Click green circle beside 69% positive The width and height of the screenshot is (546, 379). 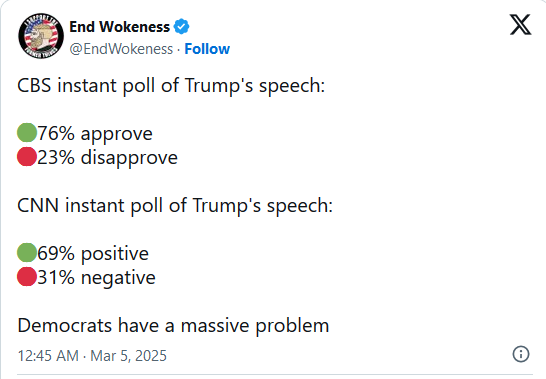27,253
